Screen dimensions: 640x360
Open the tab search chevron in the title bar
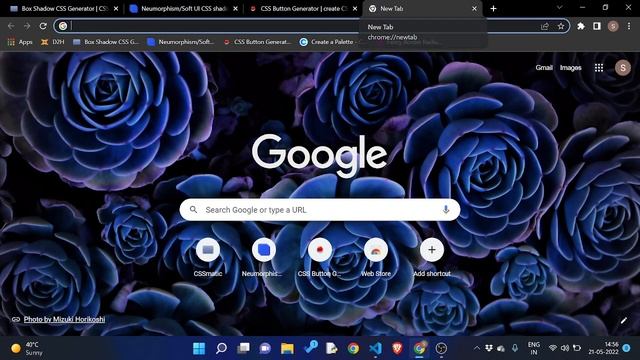(x=560, y=8)
